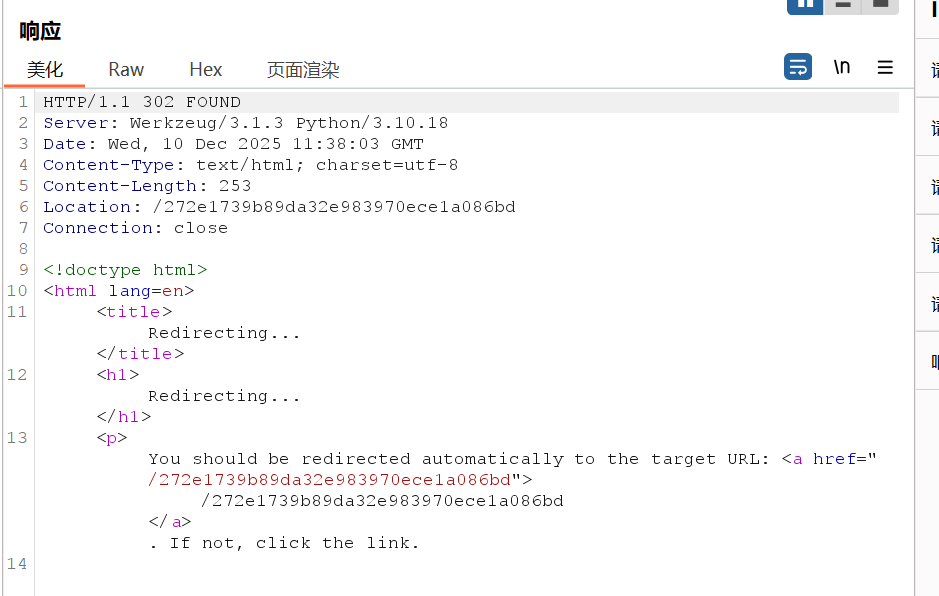Screen dimensions: 939x596
Task: Switch to side-by-side layout view
Action: [805, 5]
